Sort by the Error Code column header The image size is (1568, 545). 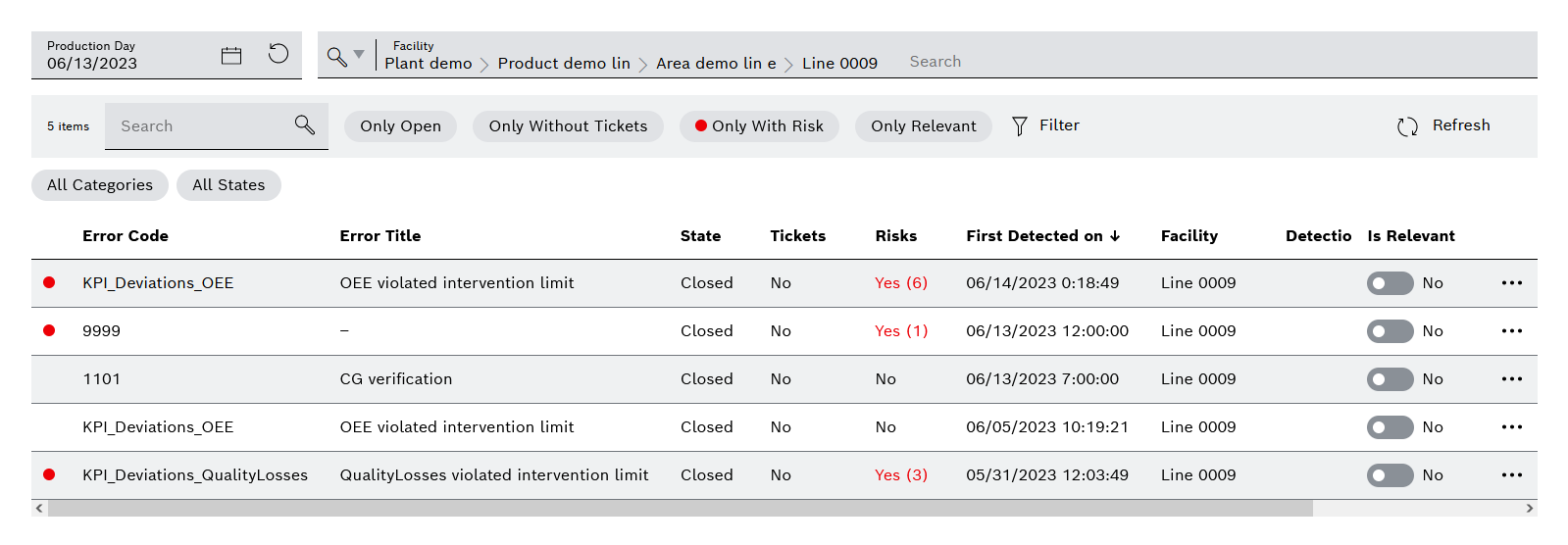(x=126, y=236)
